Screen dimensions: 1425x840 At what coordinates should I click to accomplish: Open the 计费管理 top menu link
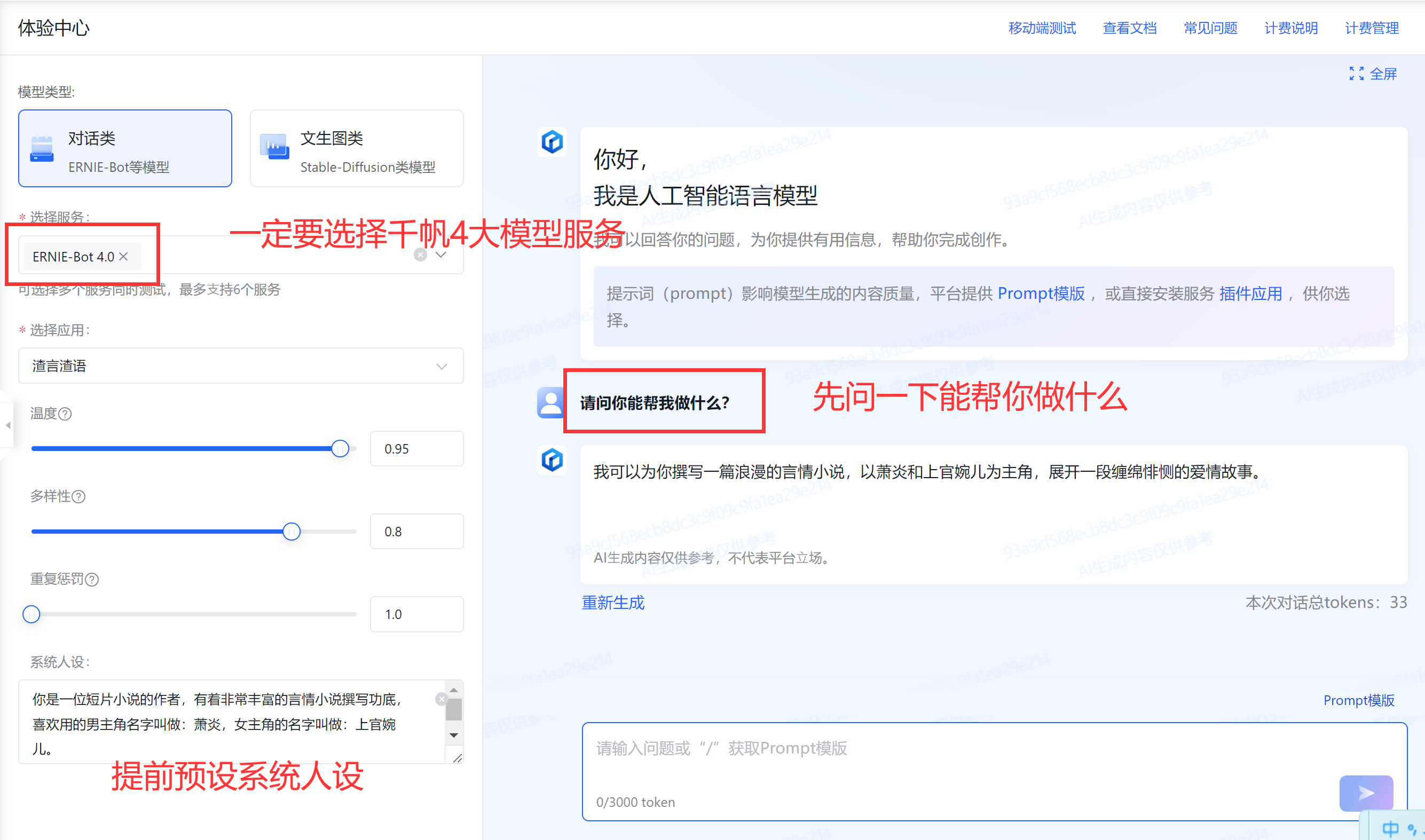tap(1371, 28)
